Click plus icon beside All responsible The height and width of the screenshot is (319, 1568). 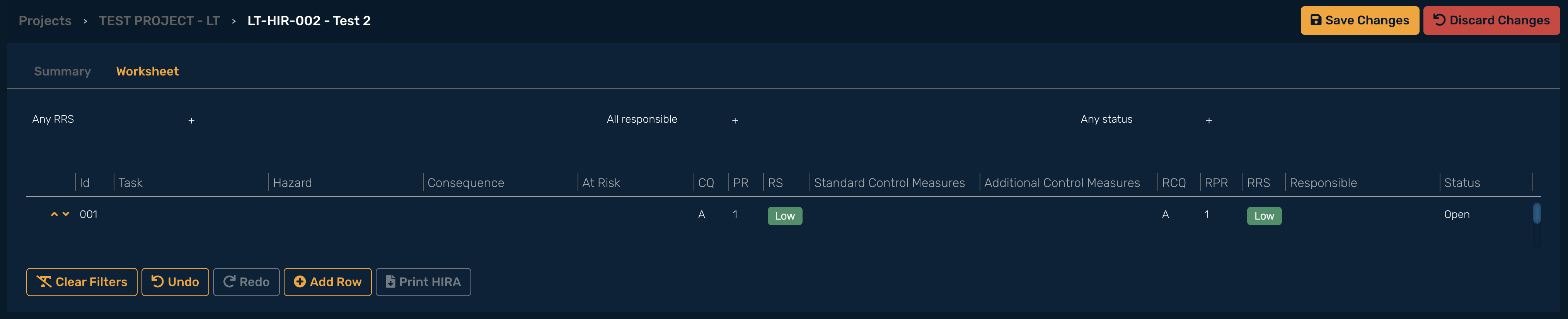point(735,121)
